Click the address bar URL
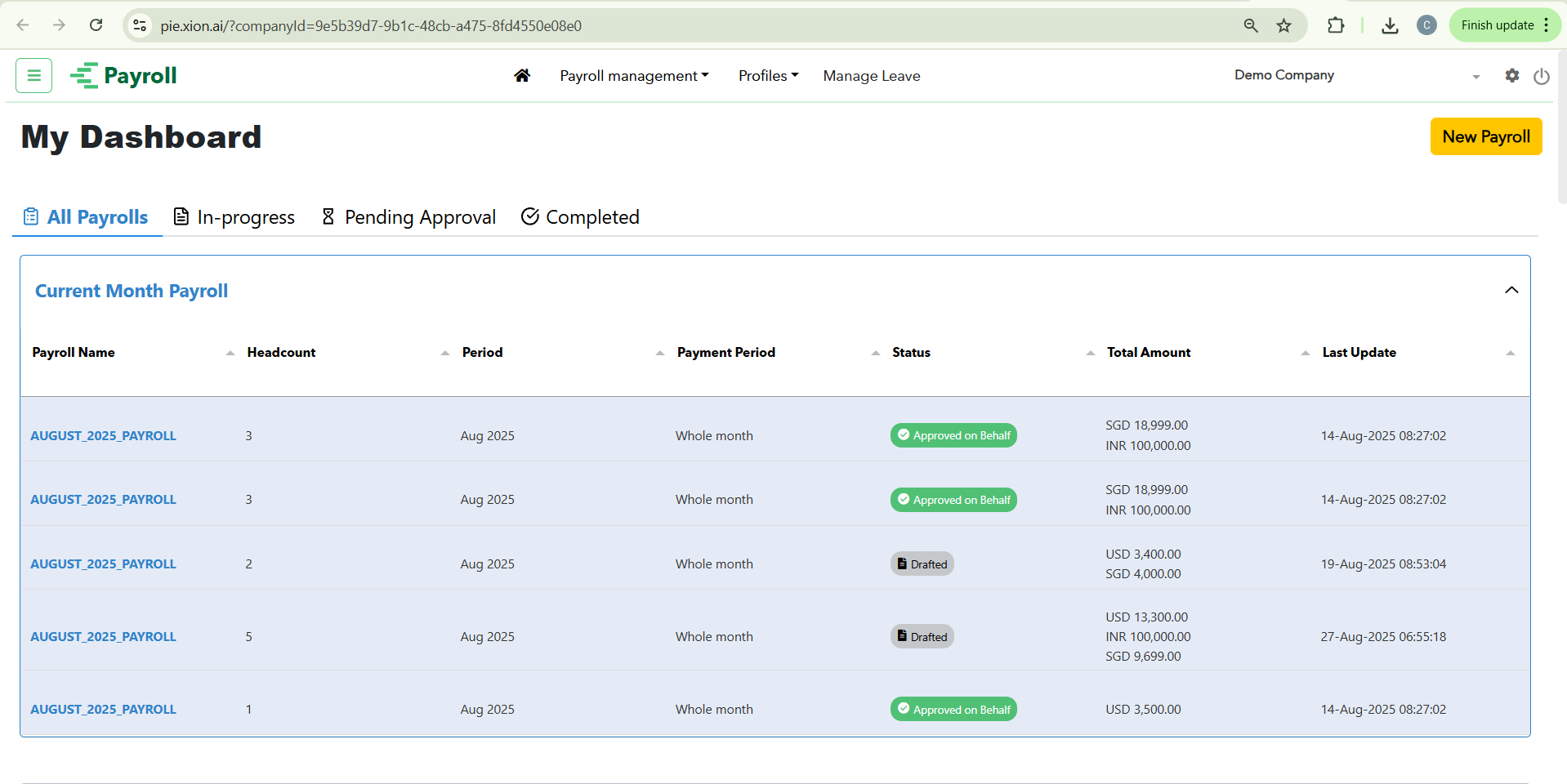This screenshot has height=784, width=1567. coord(371,26)
